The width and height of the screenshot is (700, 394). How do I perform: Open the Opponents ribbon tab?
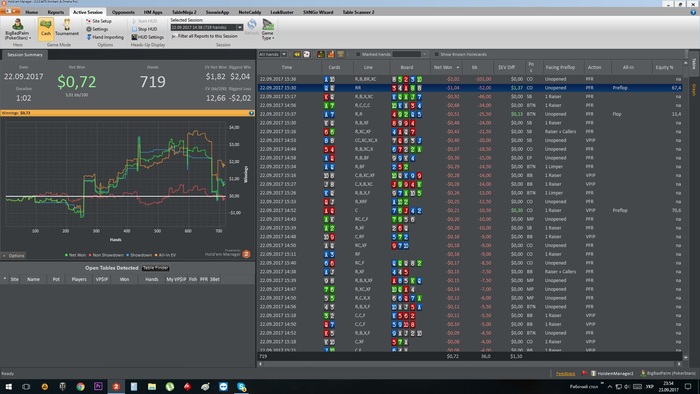click(x=123, y=12)
